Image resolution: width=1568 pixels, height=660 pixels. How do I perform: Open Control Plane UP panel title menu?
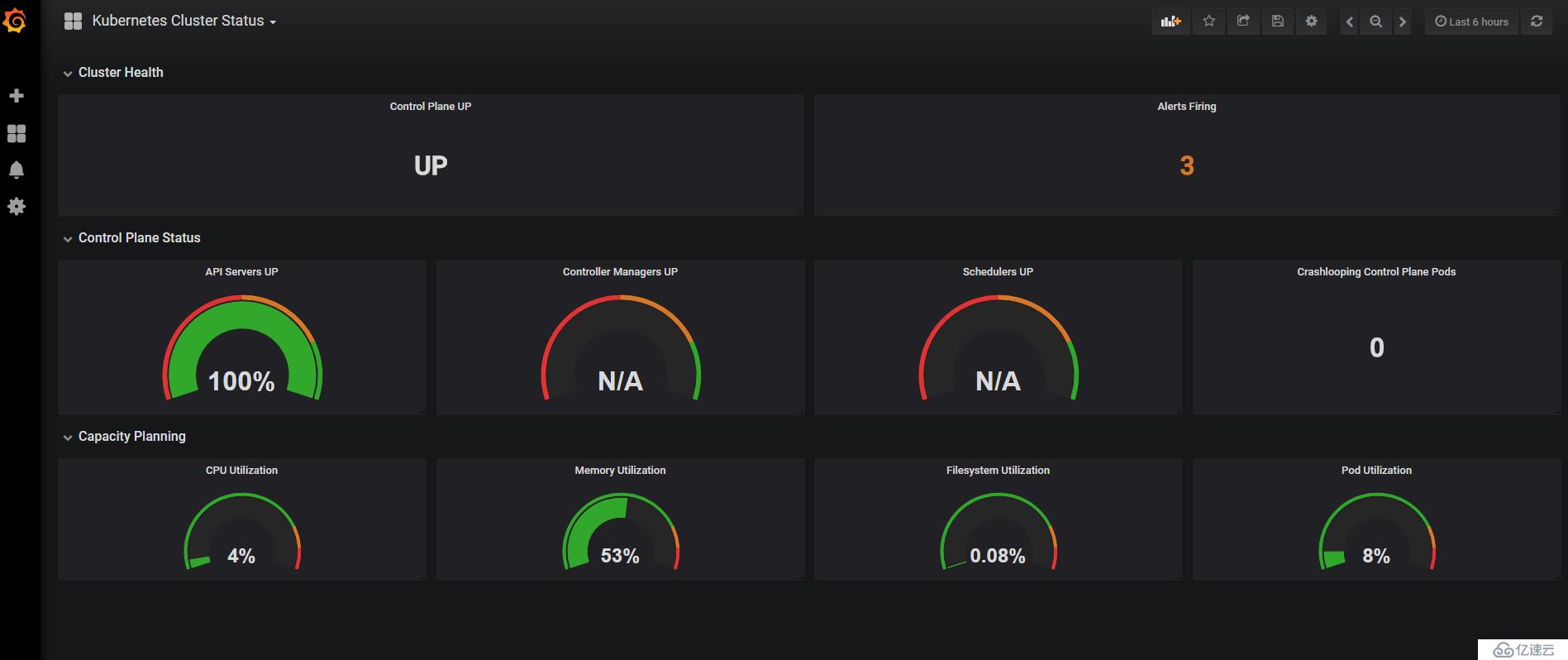431,107
